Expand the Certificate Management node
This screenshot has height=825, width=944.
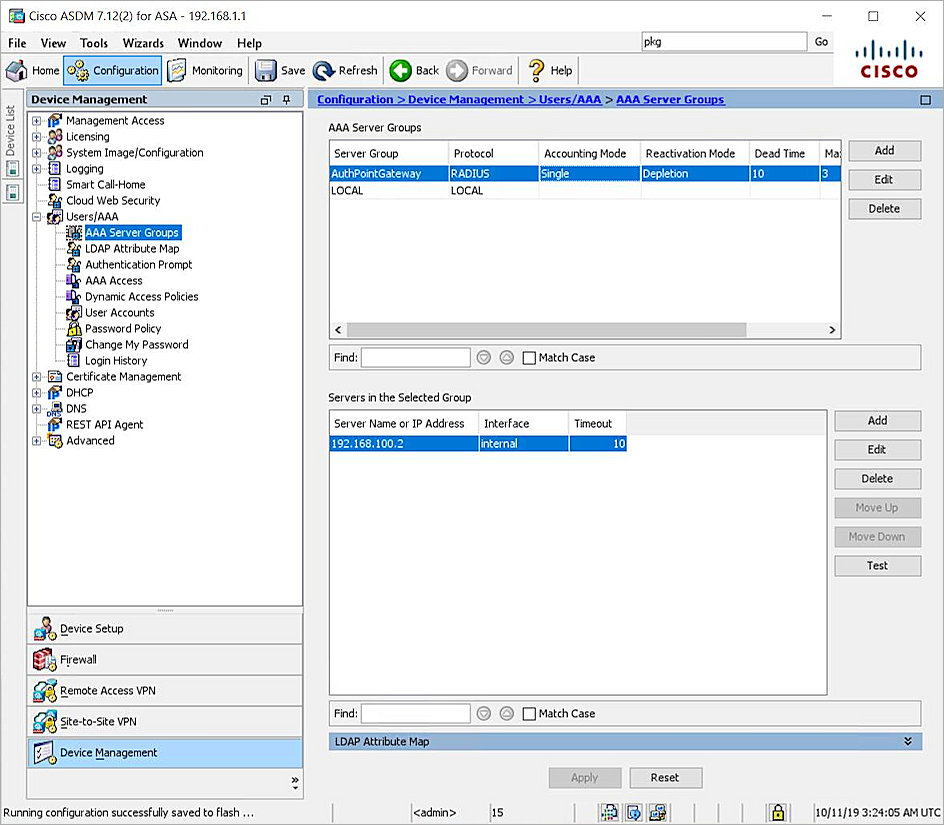point(35,376)
